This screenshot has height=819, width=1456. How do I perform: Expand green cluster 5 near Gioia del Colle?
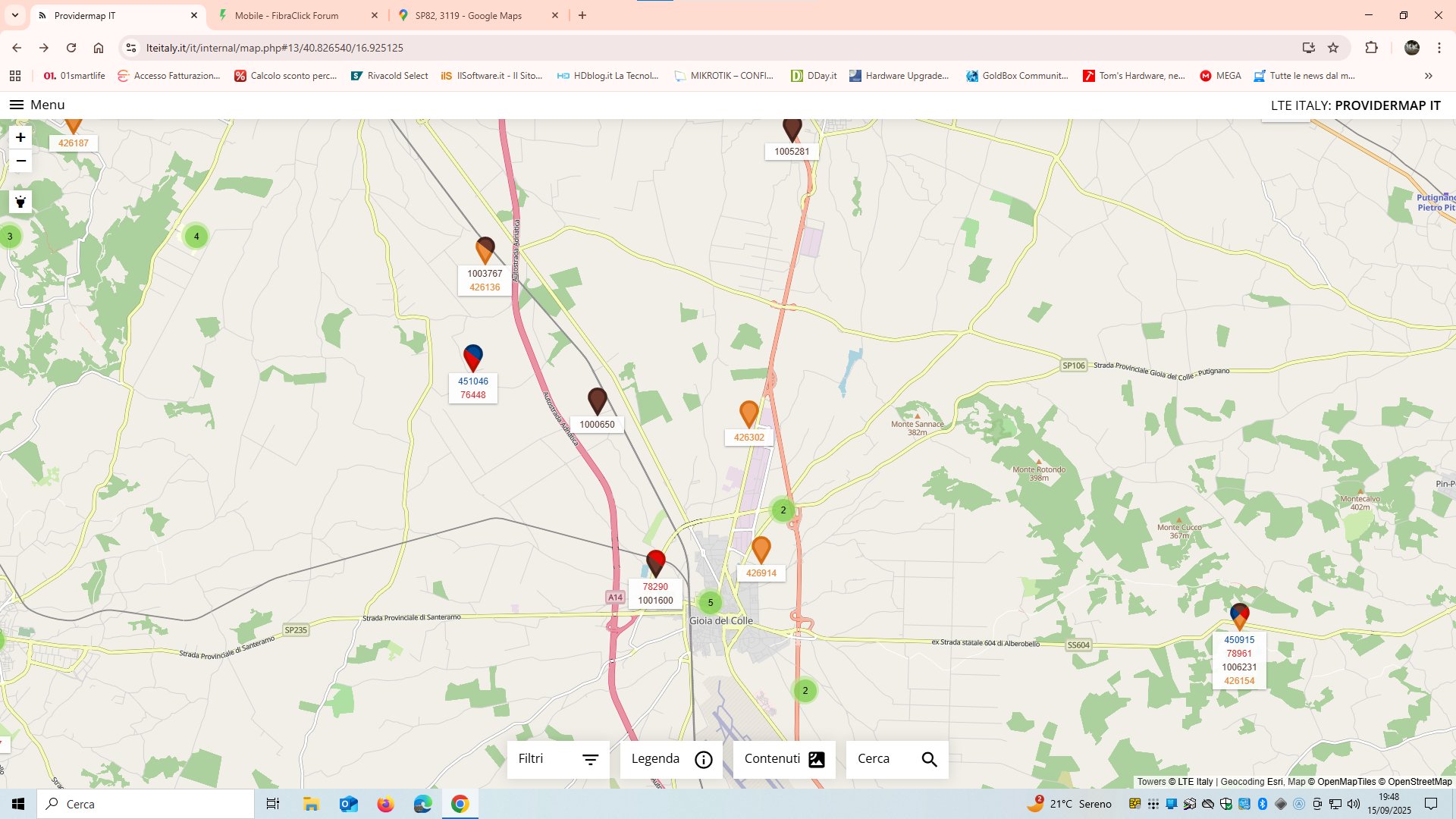coord(710,603)
